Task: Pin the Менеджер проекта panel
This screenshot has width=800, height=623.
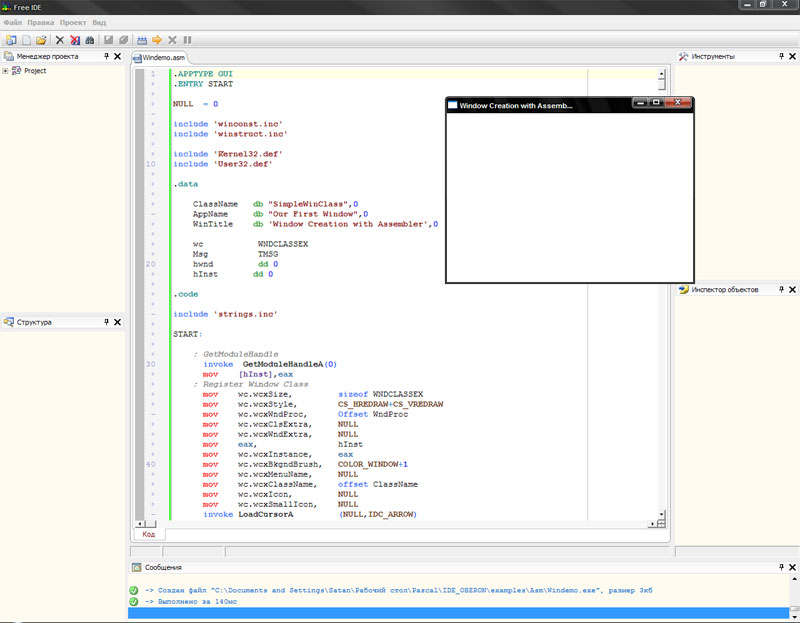Action: tap(106, 57)
